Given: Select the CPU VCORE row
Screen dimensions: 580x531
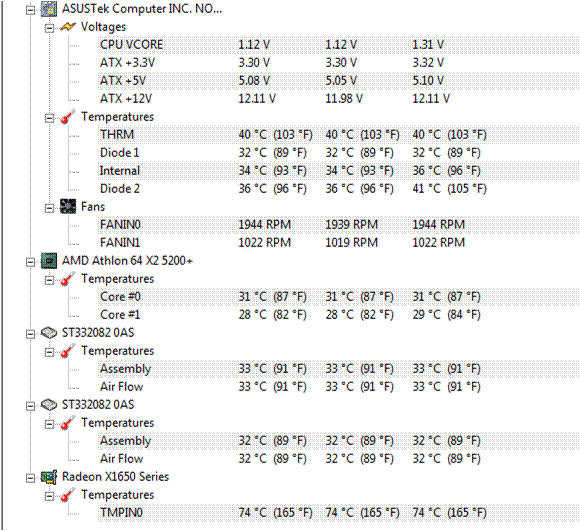Looking at the screenshot, I should pos(338,45).
